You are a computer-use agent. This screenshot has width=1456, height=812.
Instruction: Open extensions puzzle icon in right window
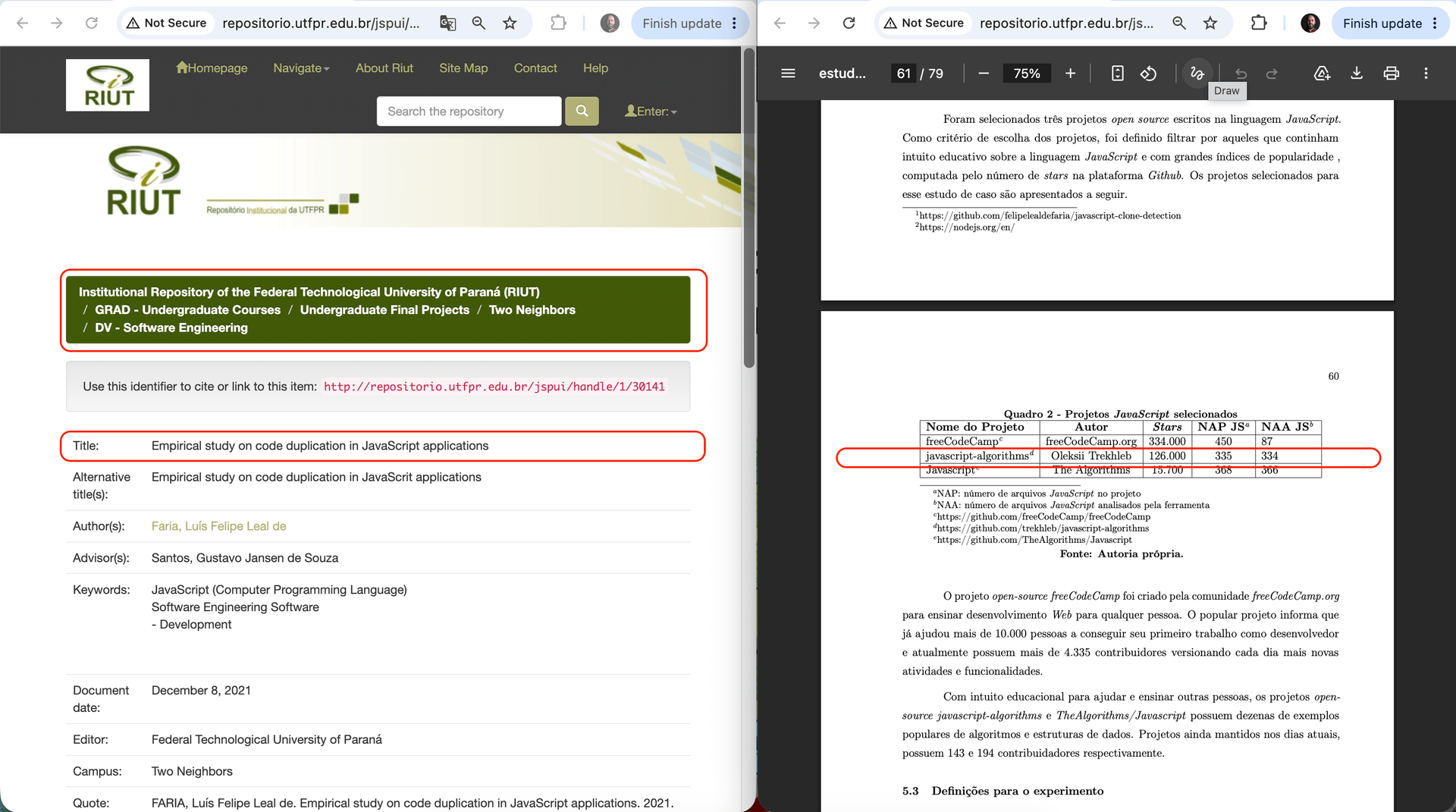tap(1259, 24)
